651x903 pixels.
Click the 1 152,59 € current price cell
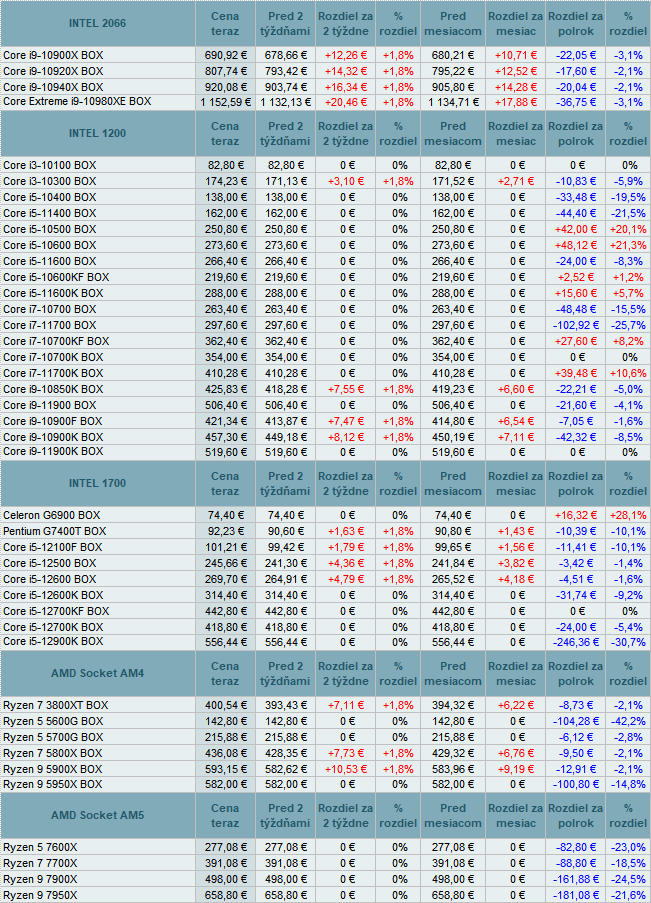point(225,102)
